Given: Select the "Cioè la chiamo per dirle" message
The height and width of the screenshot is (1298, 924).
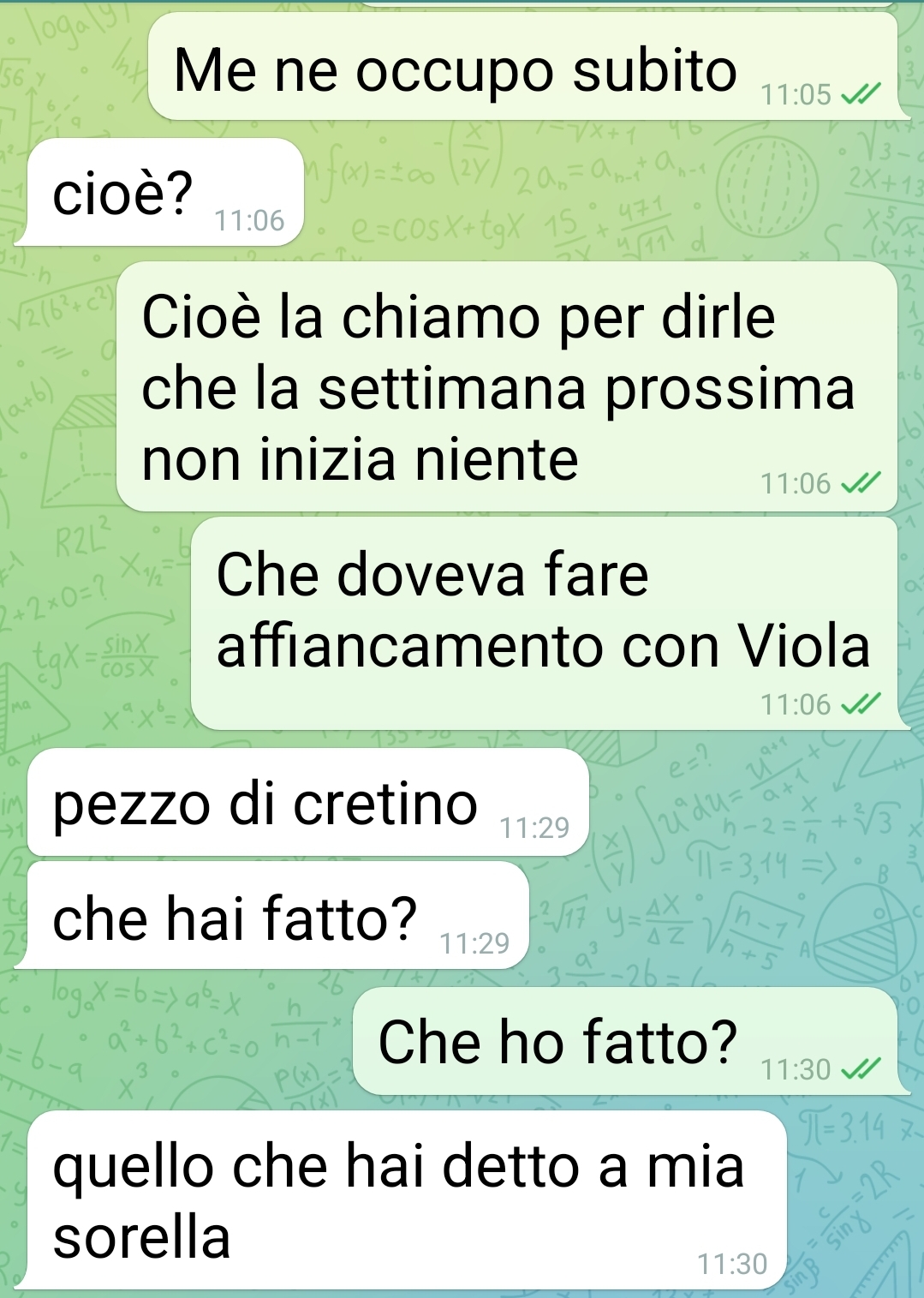Looking at the screenshot, I should pyautogui.click(x=507, y=386).
